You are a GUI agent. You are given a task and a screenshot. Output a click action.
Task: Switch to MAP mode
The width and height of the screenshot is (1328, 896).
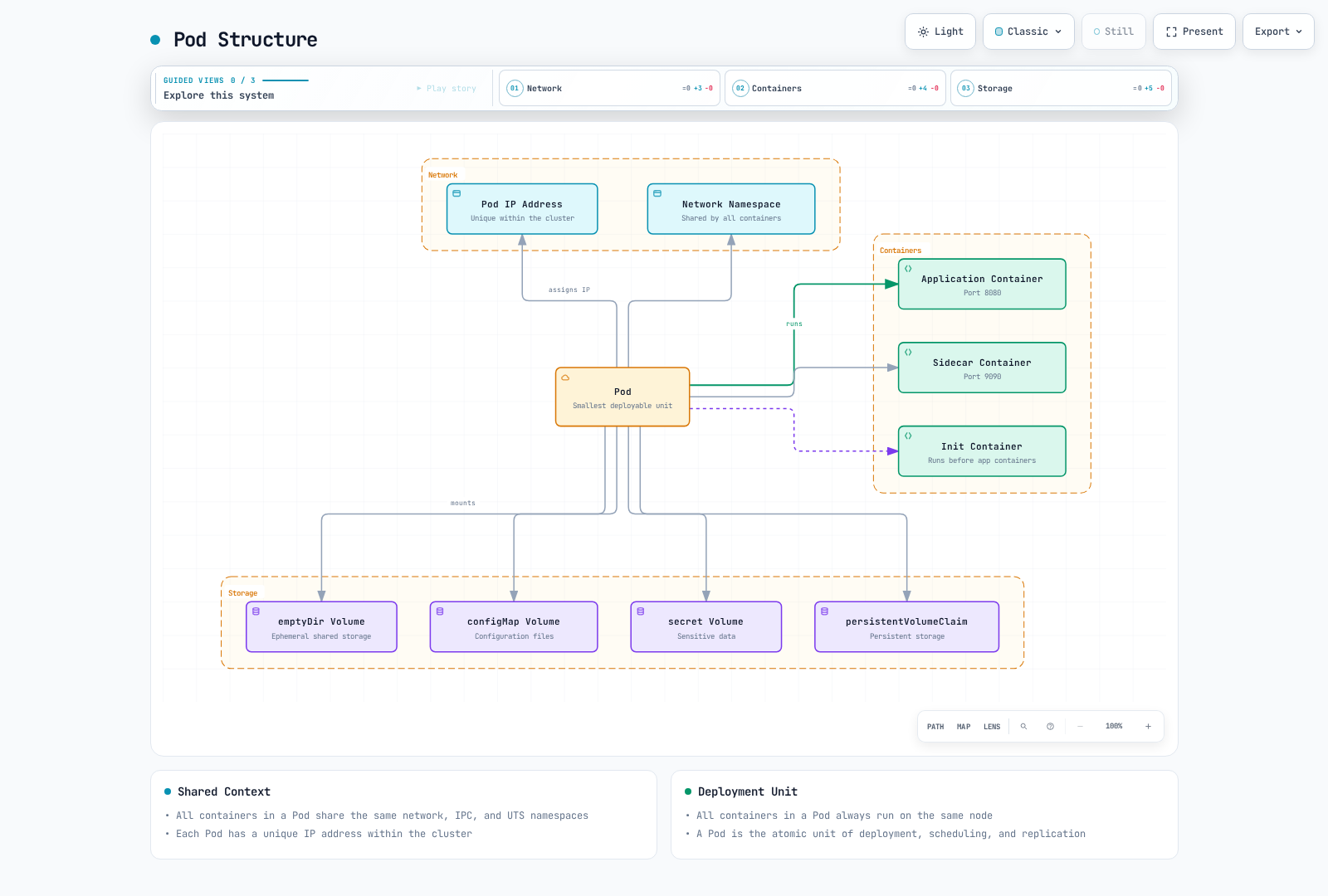click(x=964, y=727)
